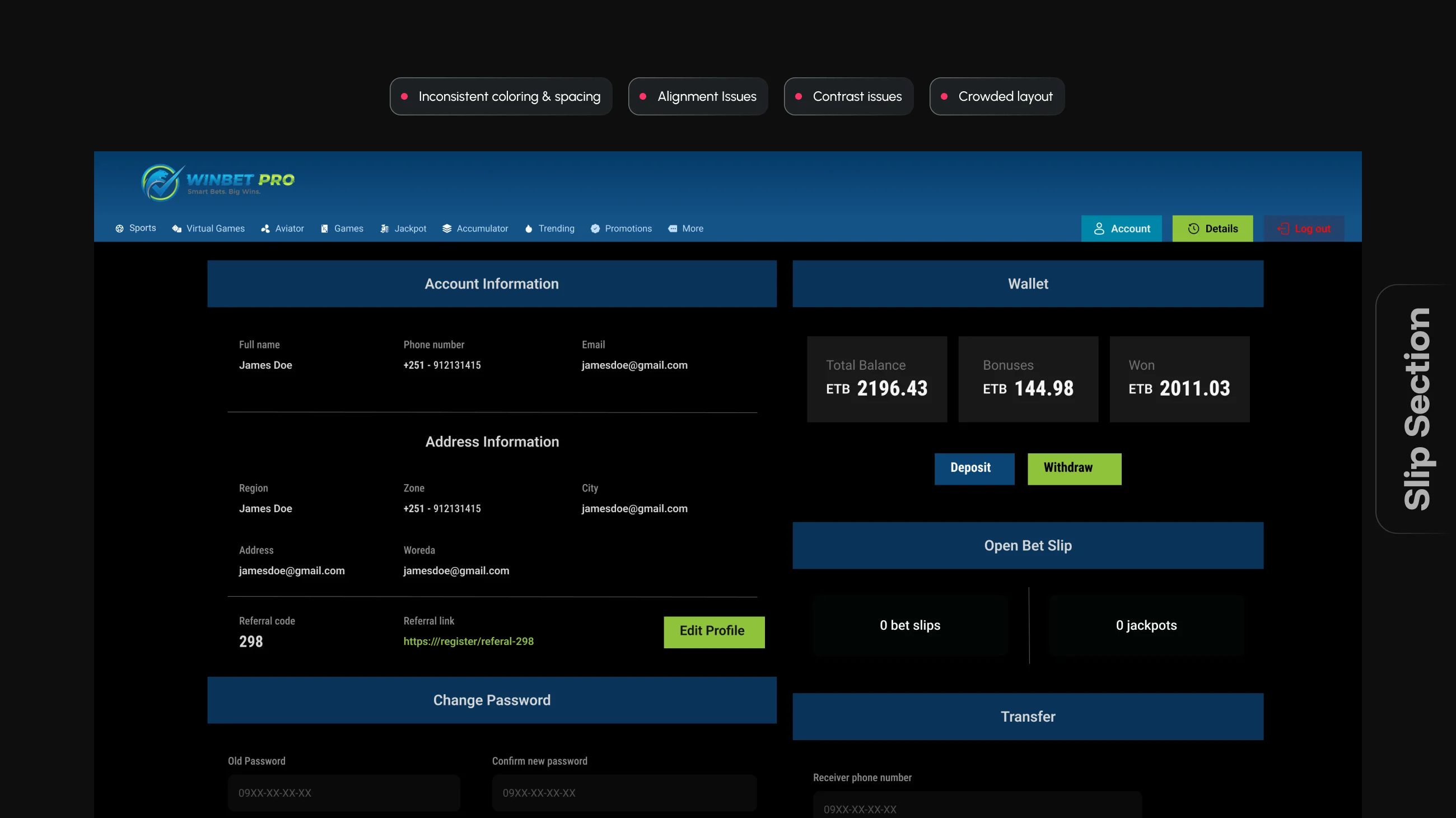Click the Virtual Games icon
Image resolution: width=1456 pixels, height=818 pixels.
click(177, 229)
